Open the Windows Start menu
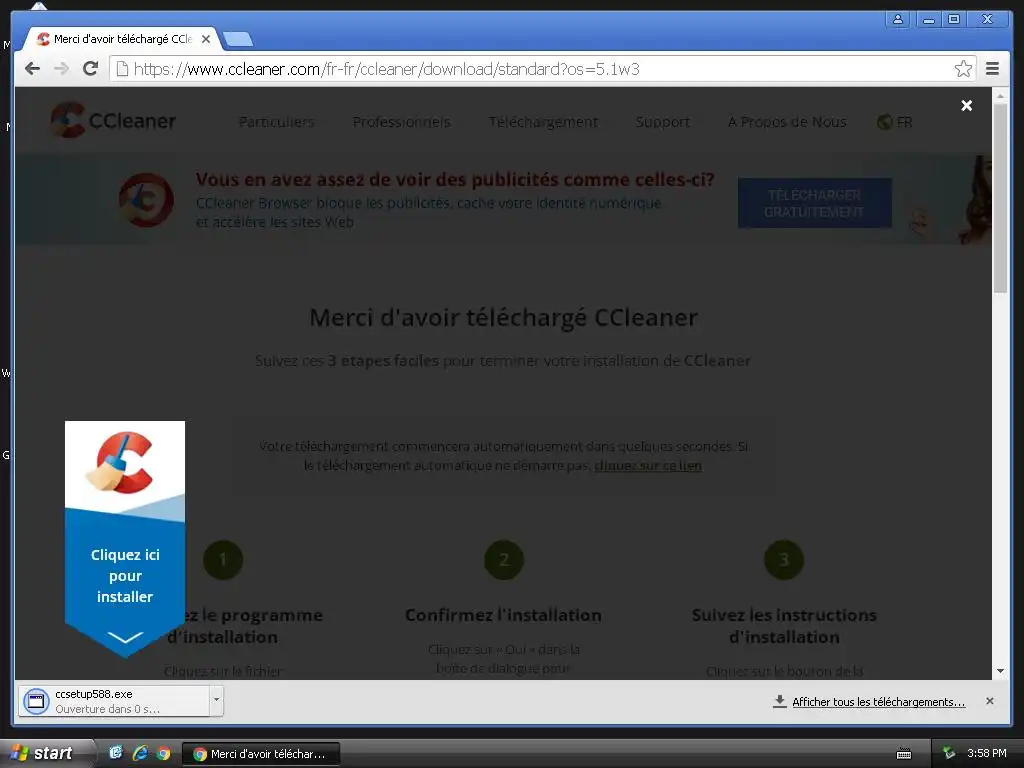The height and width of the screenshot is (768, 1024). [x=44, y=753]
